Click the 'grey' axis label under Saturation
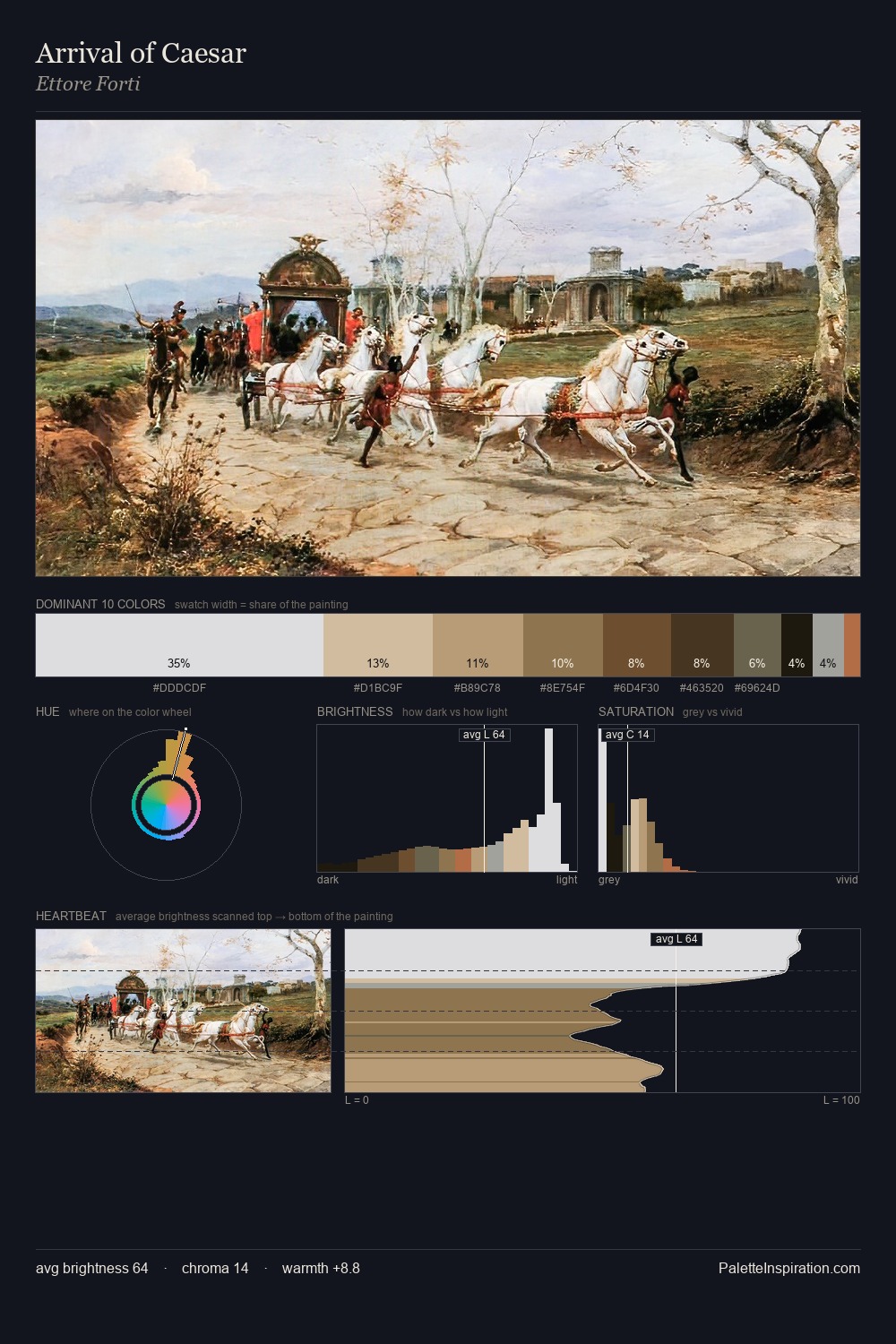This screenshot has height=1344, width=896. click(609, 880)
